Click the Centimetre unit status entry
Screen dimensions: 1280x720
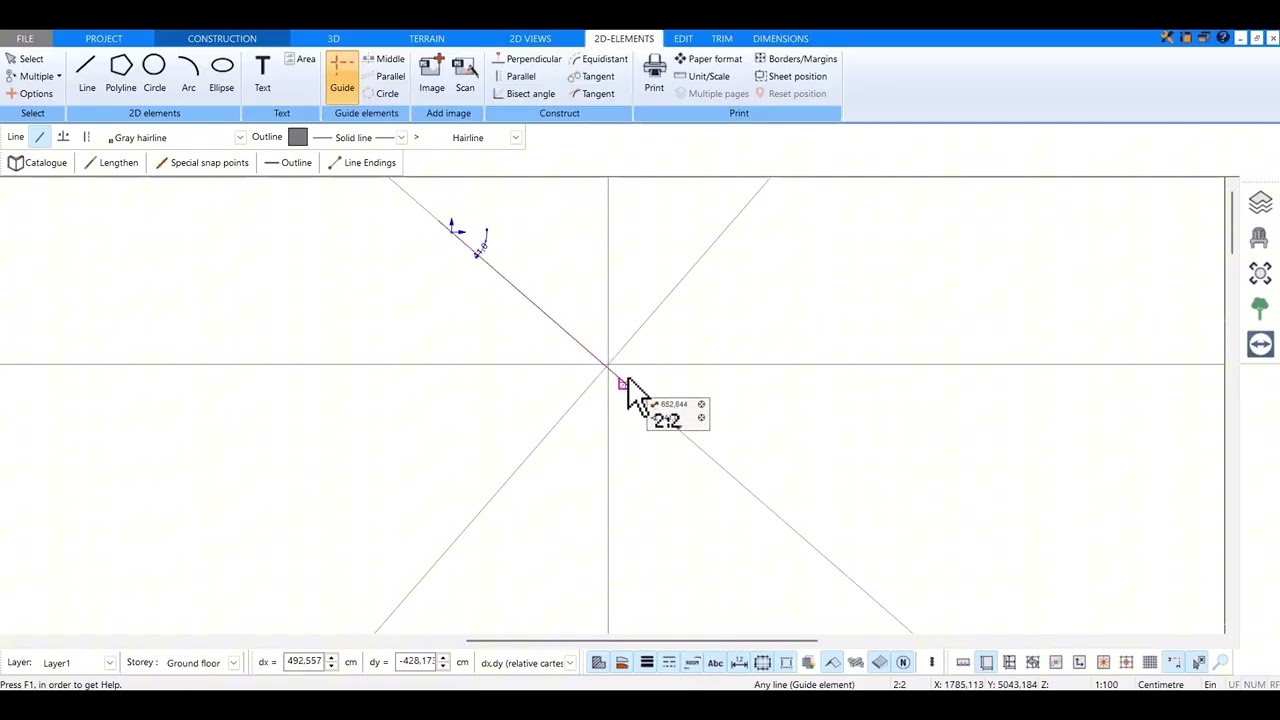(1160, 685)
